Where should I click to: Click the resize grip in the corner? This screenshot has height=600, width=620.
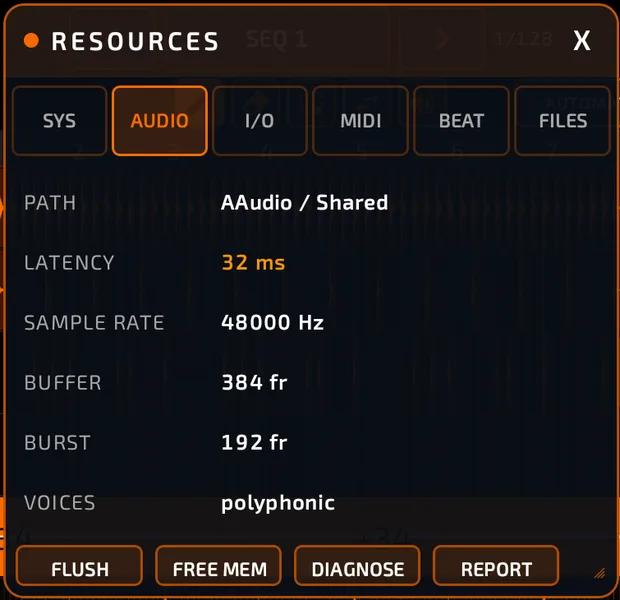[600, 573]
